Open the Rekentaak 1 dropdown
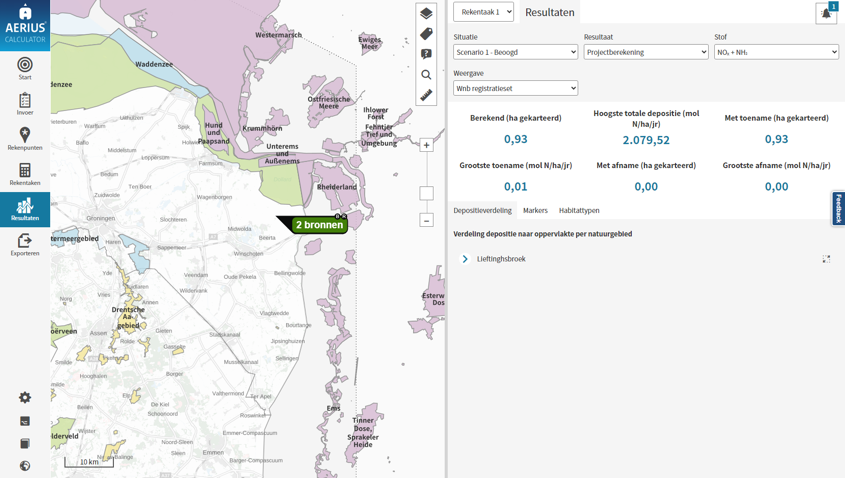 click(x=483, y=12)
